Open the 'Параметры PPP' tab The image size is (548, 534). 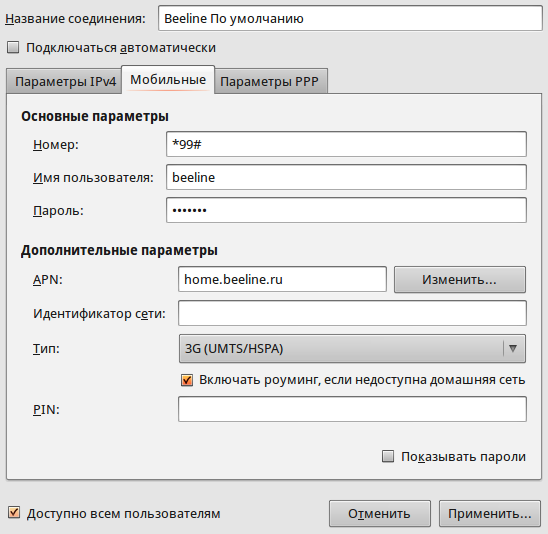pyautogui.click(x=269, y=81)
